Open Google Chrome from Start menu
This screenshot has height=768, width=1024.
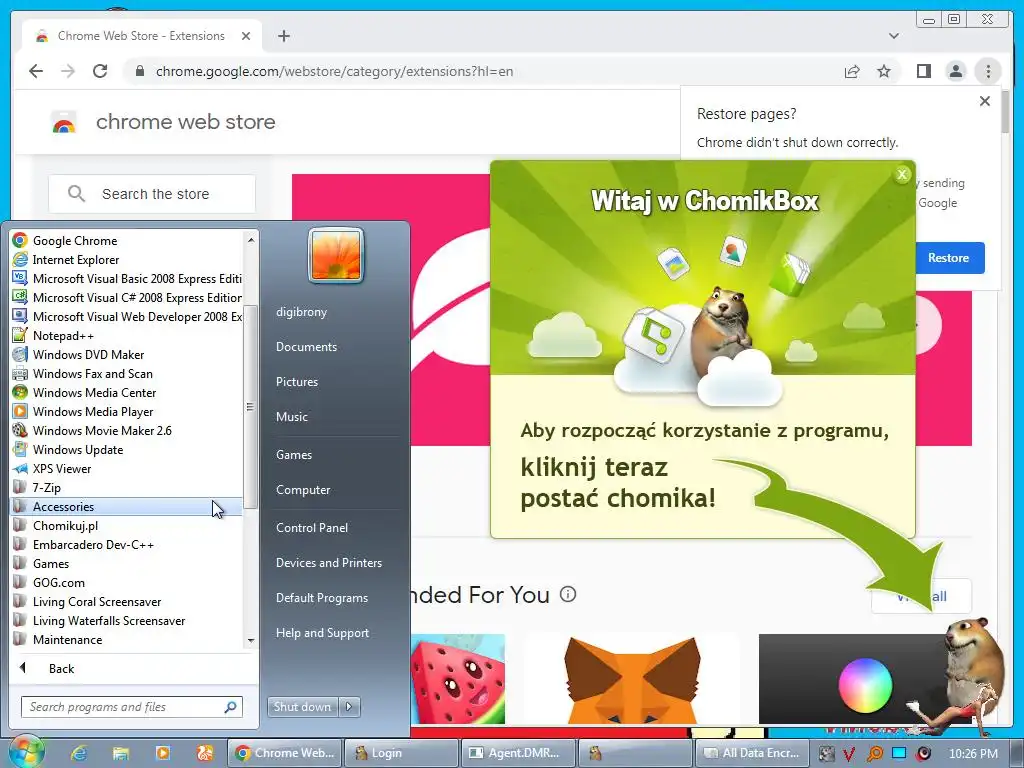coord(127,240)
